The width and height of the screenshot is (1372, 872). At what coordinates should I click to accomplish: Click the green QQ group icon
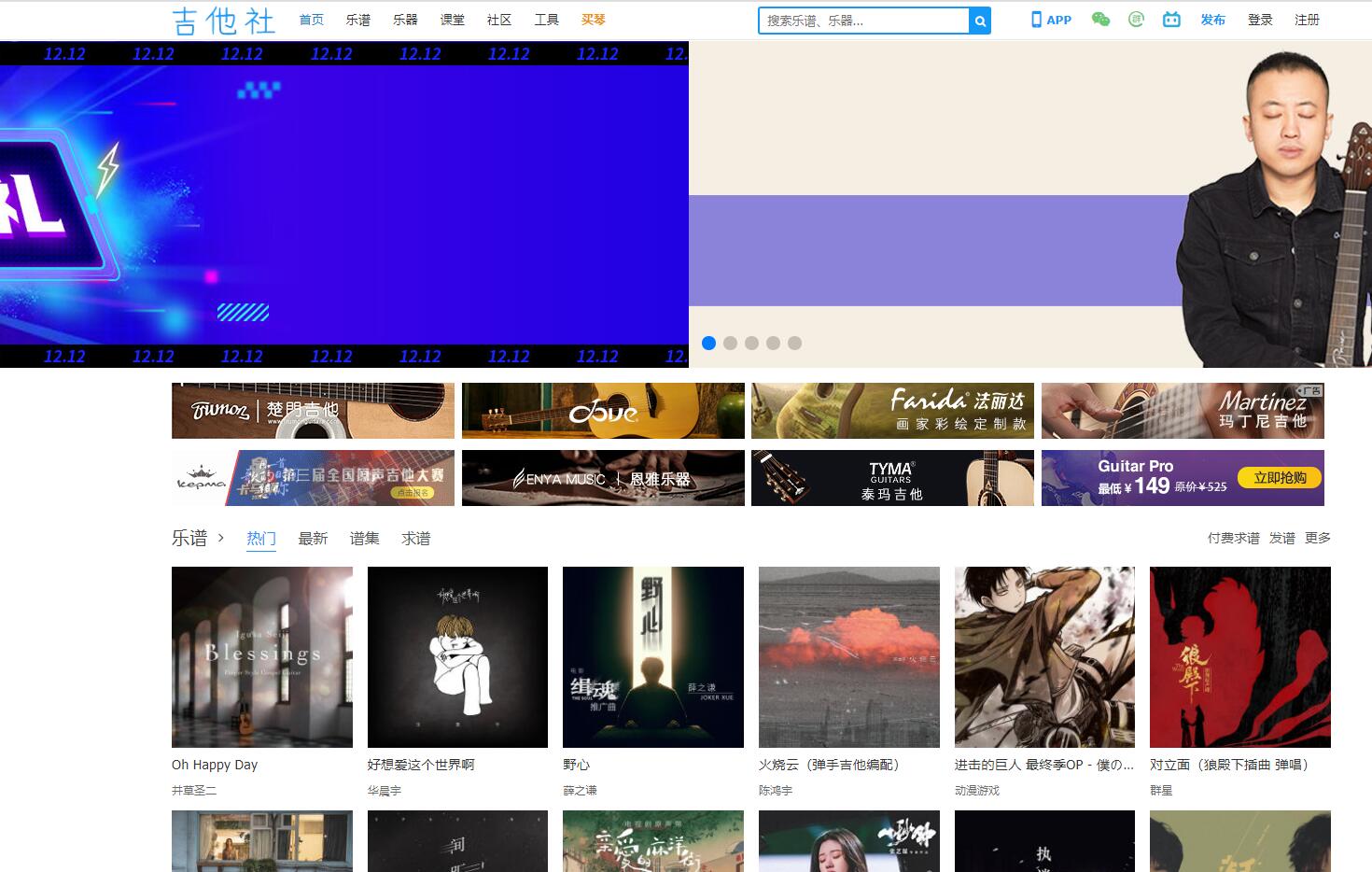click(x=1136, y=19)
